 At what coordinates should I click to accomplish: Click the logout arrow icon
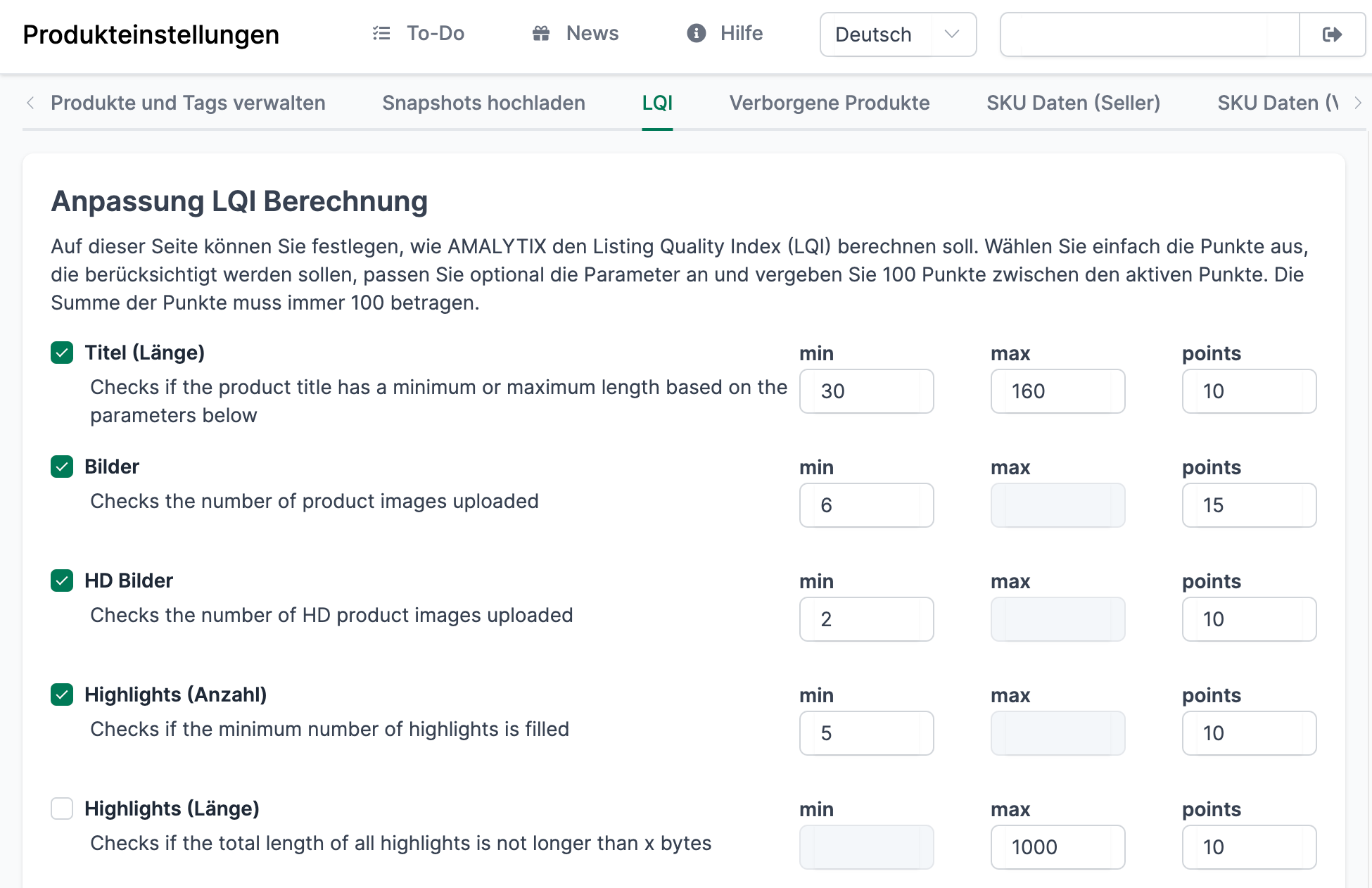pos(1332,34)
